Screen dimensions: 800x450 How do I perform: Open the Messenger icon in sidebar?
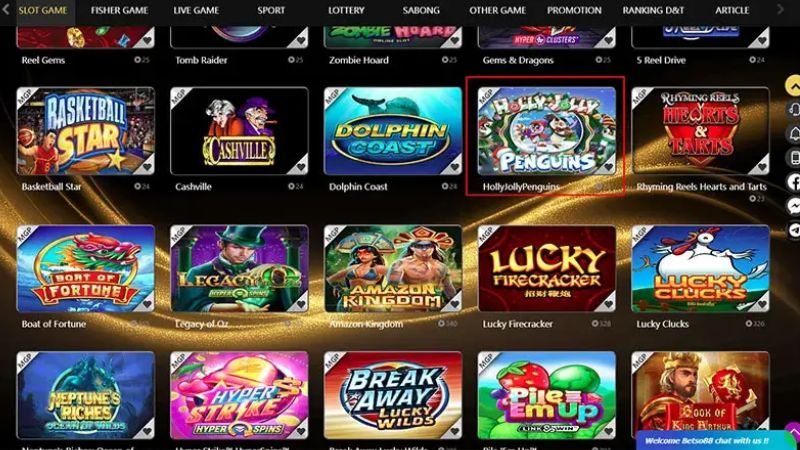[793, 206]
